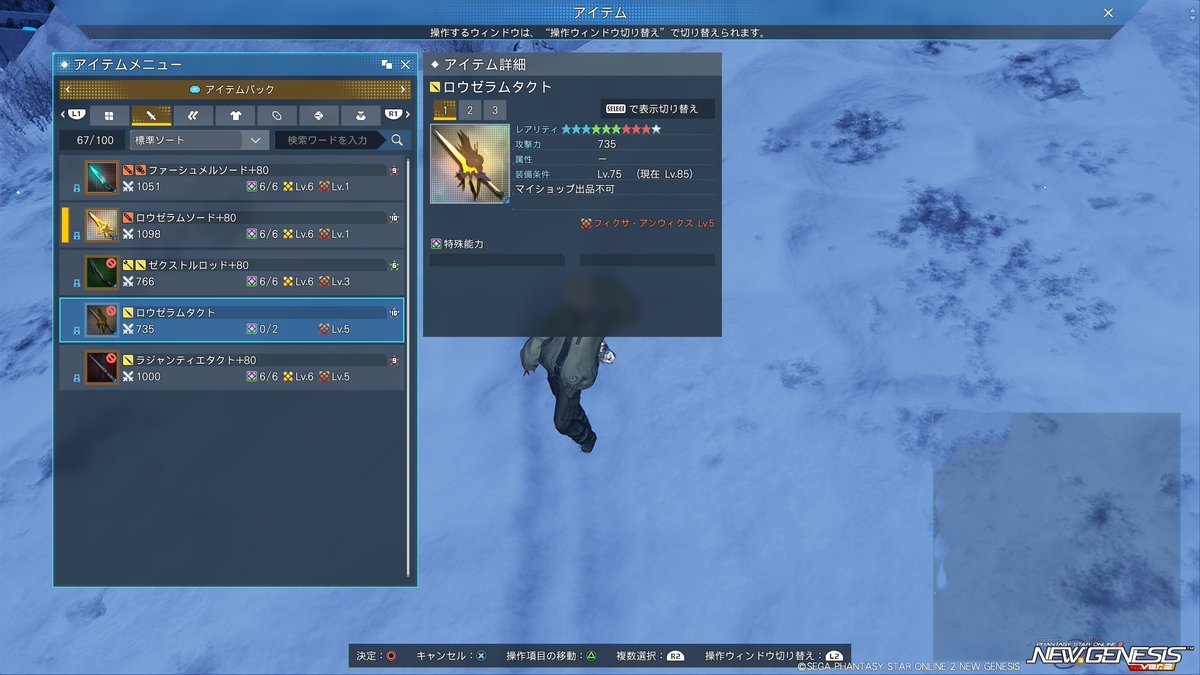Toggle lock icon on ラジャンティエタクト row
This screenshot has width=1200, height=675.
click(x=77, y=376)
